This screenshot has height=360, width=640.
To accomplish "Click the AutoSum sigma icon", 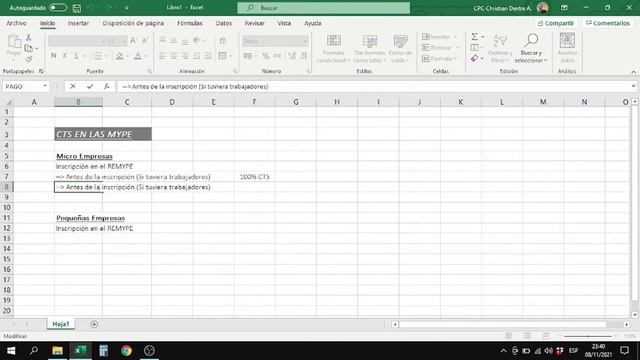I will 475,37.
